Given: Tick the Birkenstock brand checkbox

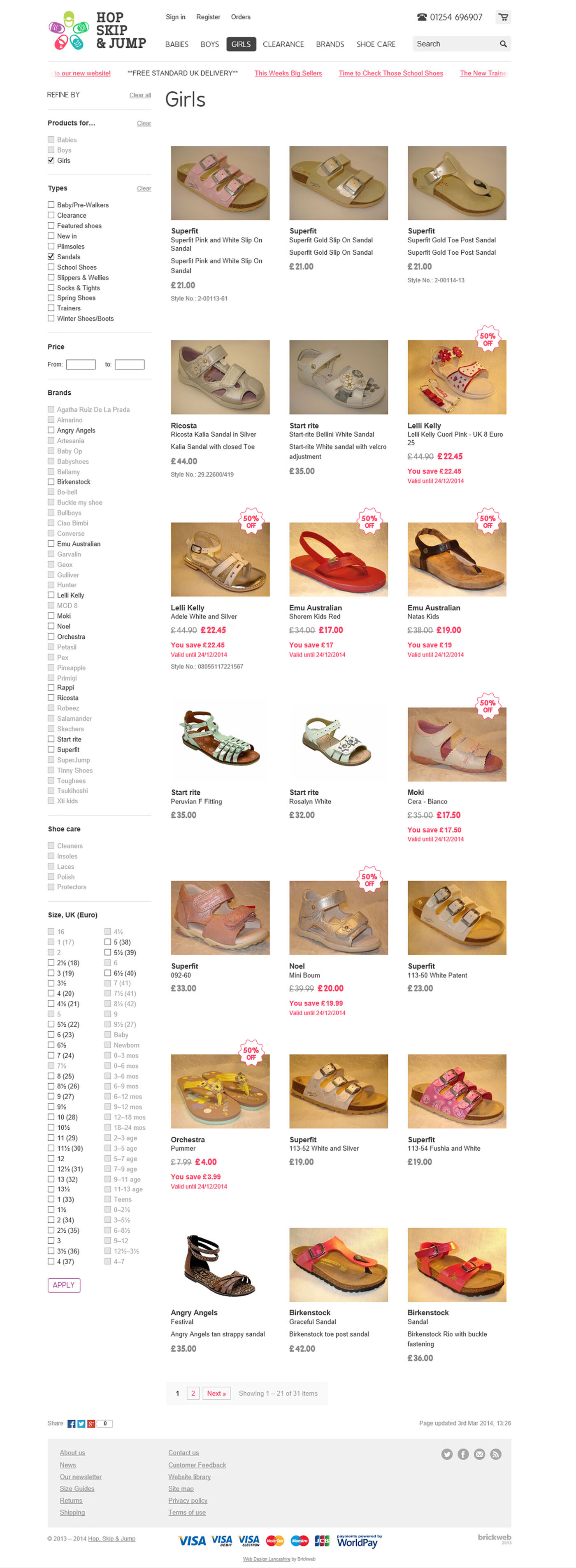Looking at the screenshot, I should coord(51,482).
